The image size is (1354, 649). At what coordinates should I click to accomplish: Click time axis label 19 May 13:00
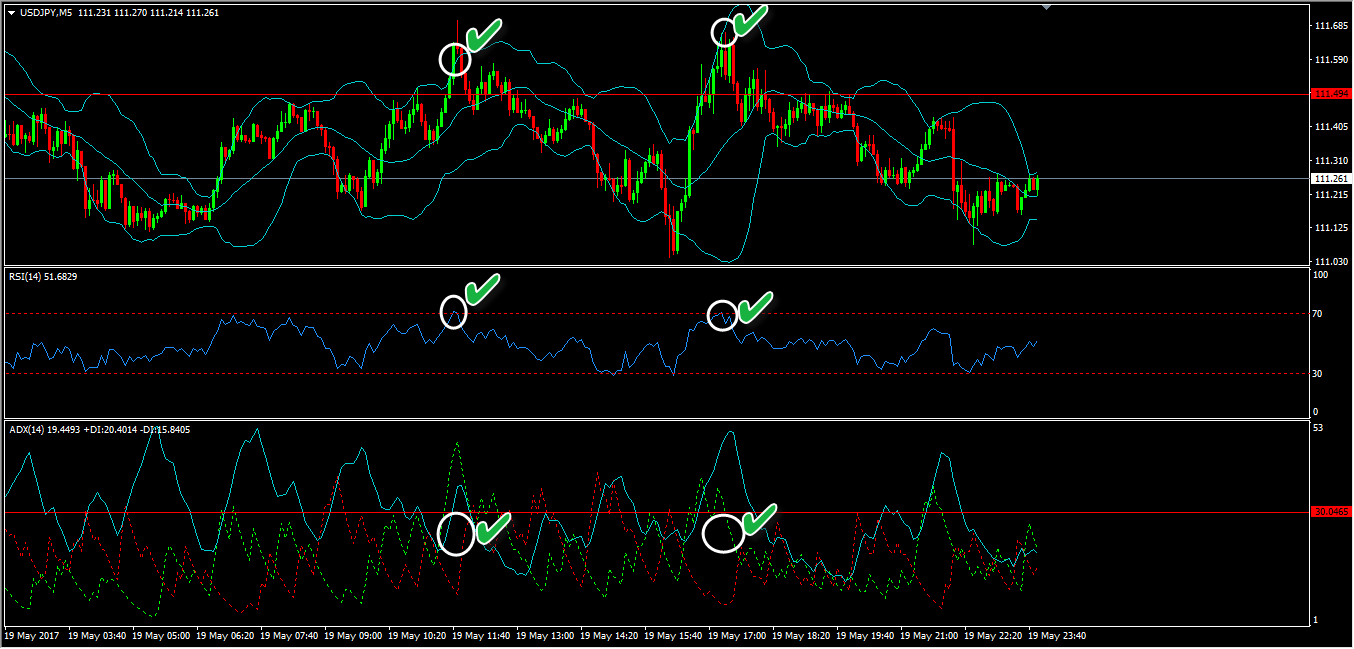click(545, 635)
